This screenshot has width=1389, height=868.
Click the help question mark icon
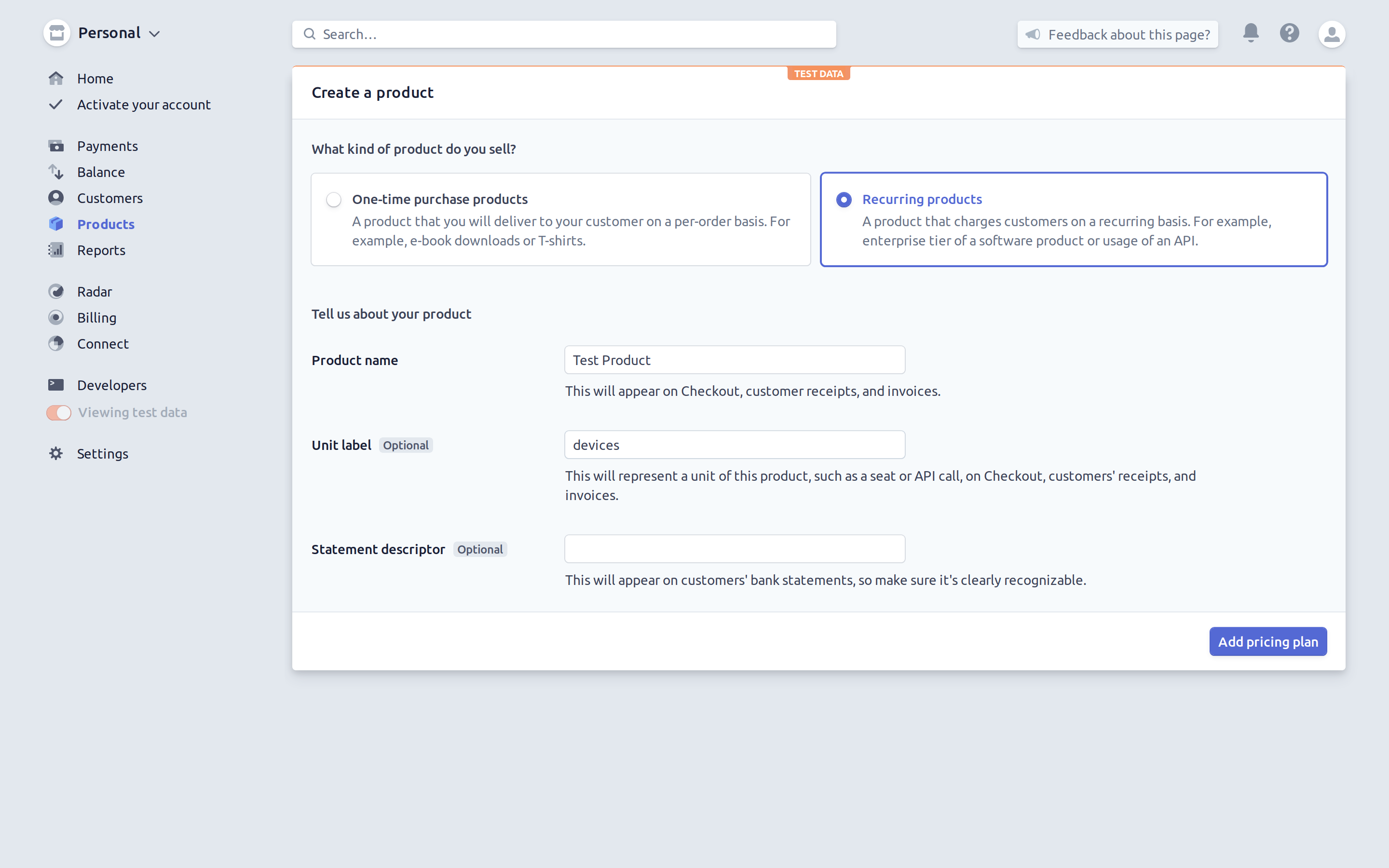point(1290,33)
